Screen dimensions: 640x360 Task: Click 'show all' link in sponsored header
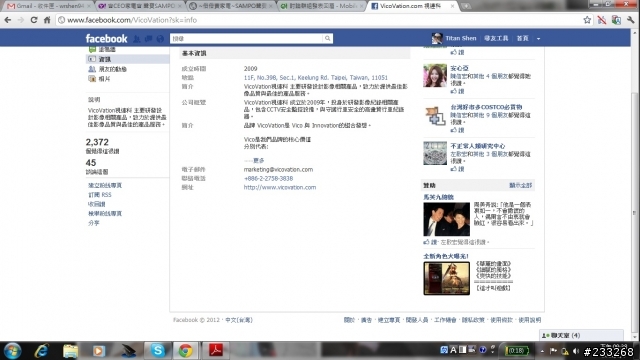(x=520, y=185)
